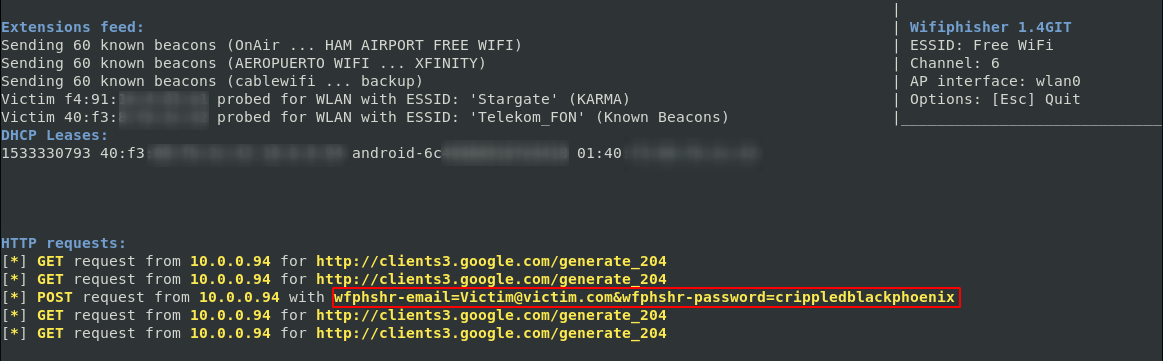The image size is (1163, 361).
Task: Click the red-boxed captured credentials string
Action: (x=646, y=297)
